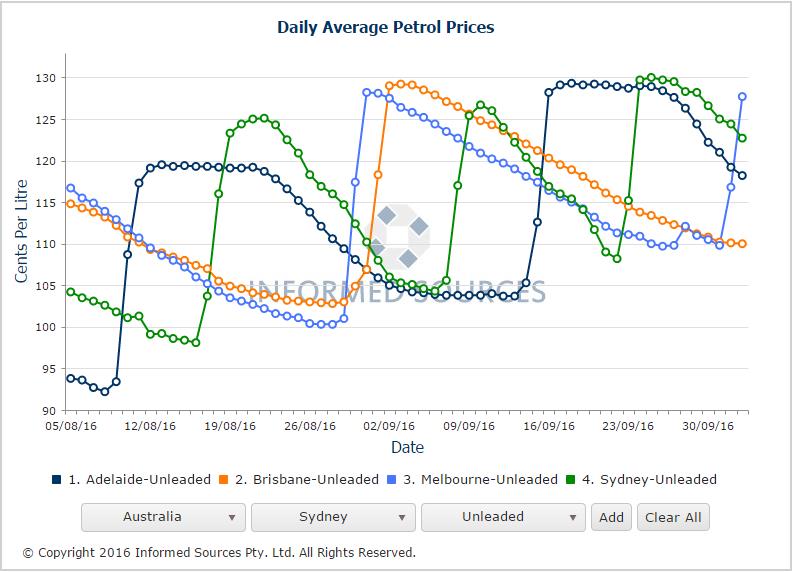Open the Sydney city dropdown
This screenshot has height=572, width=793.
click(x=333, y=517)
